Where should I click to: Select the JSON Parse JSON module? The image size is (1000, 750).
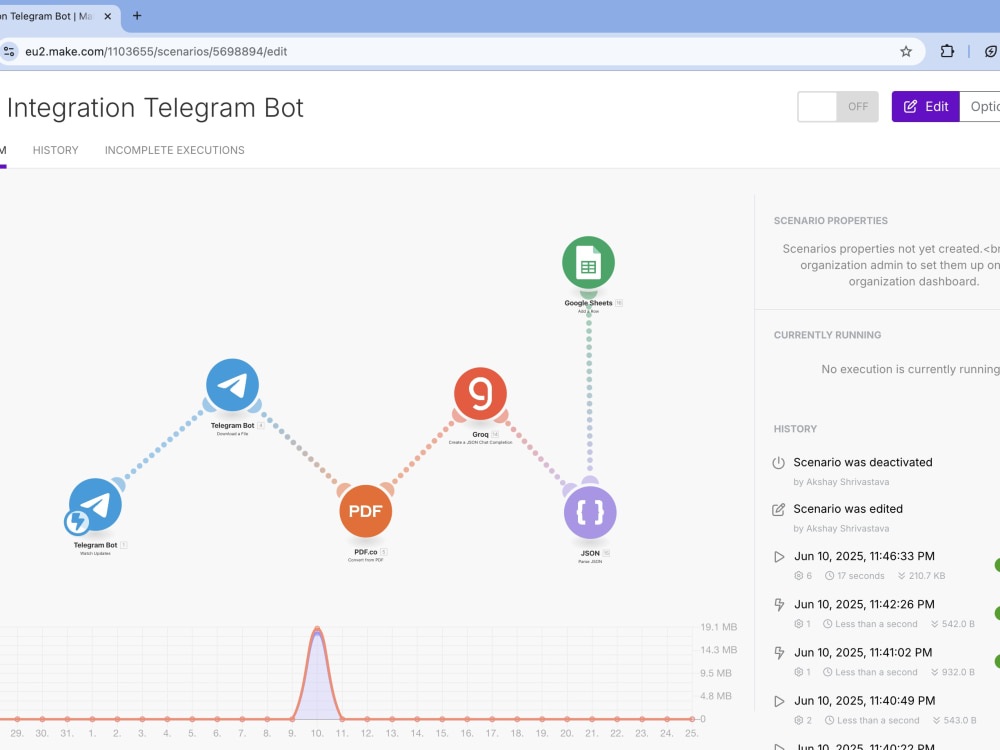click(x=590, y=513)
